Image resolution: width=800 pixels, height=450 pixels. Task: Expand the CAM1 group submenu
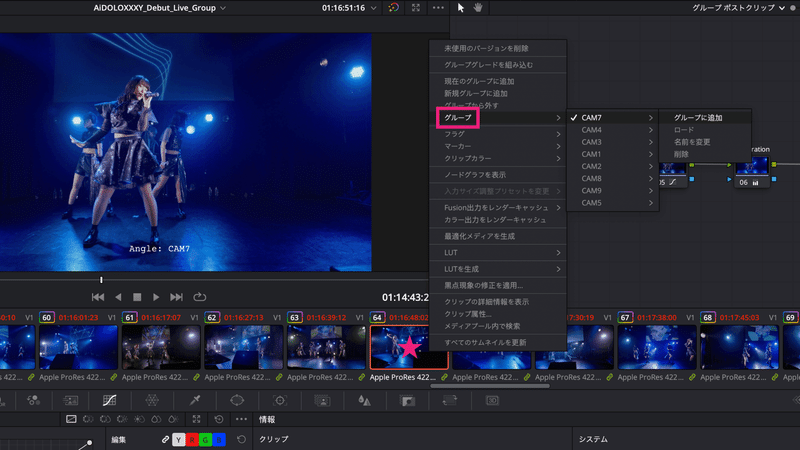coord(612,154)
